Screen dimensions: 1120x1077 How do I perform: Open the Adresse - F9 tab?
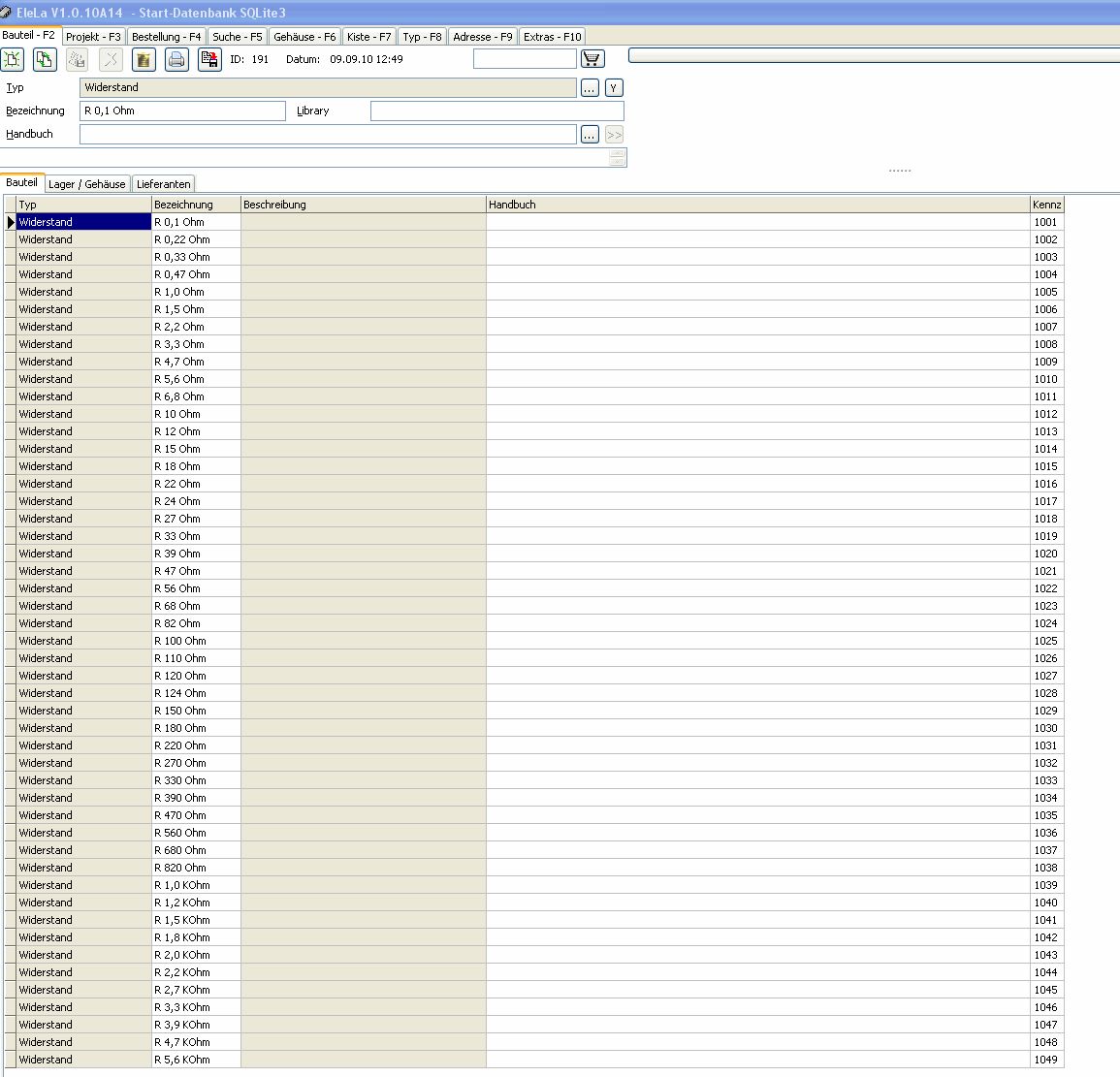point(483,37)
